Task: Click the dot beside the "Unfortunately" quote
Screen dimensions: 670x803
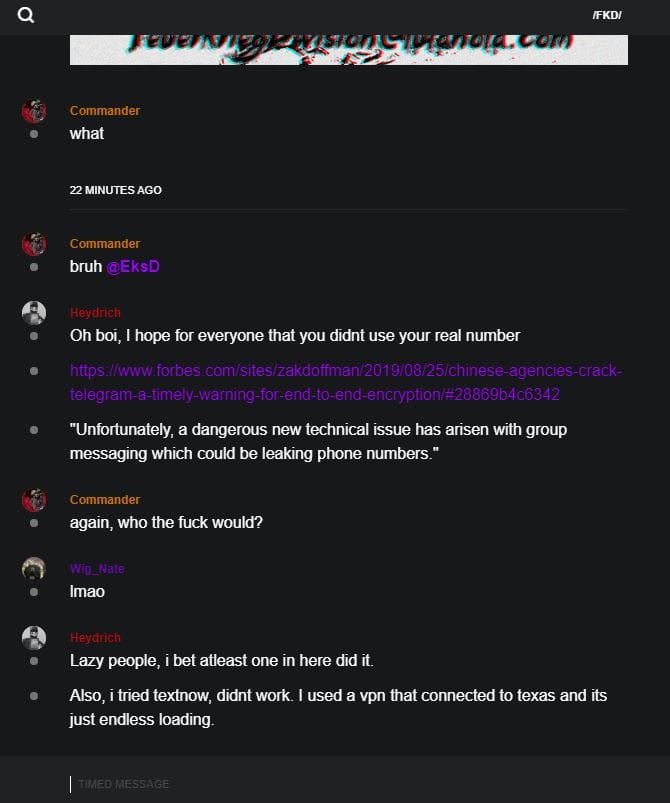Action: click(34, 430)
